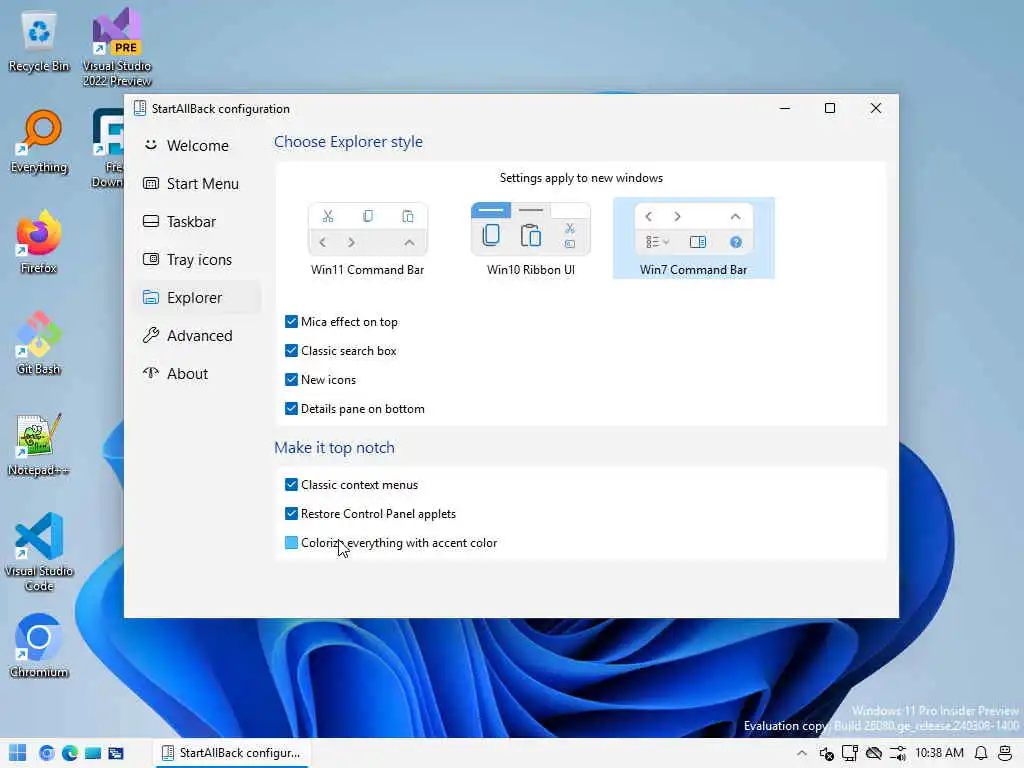The image size is (1024, 768).
Task: Open the Welcome section
Action: [x=198, y=146]
